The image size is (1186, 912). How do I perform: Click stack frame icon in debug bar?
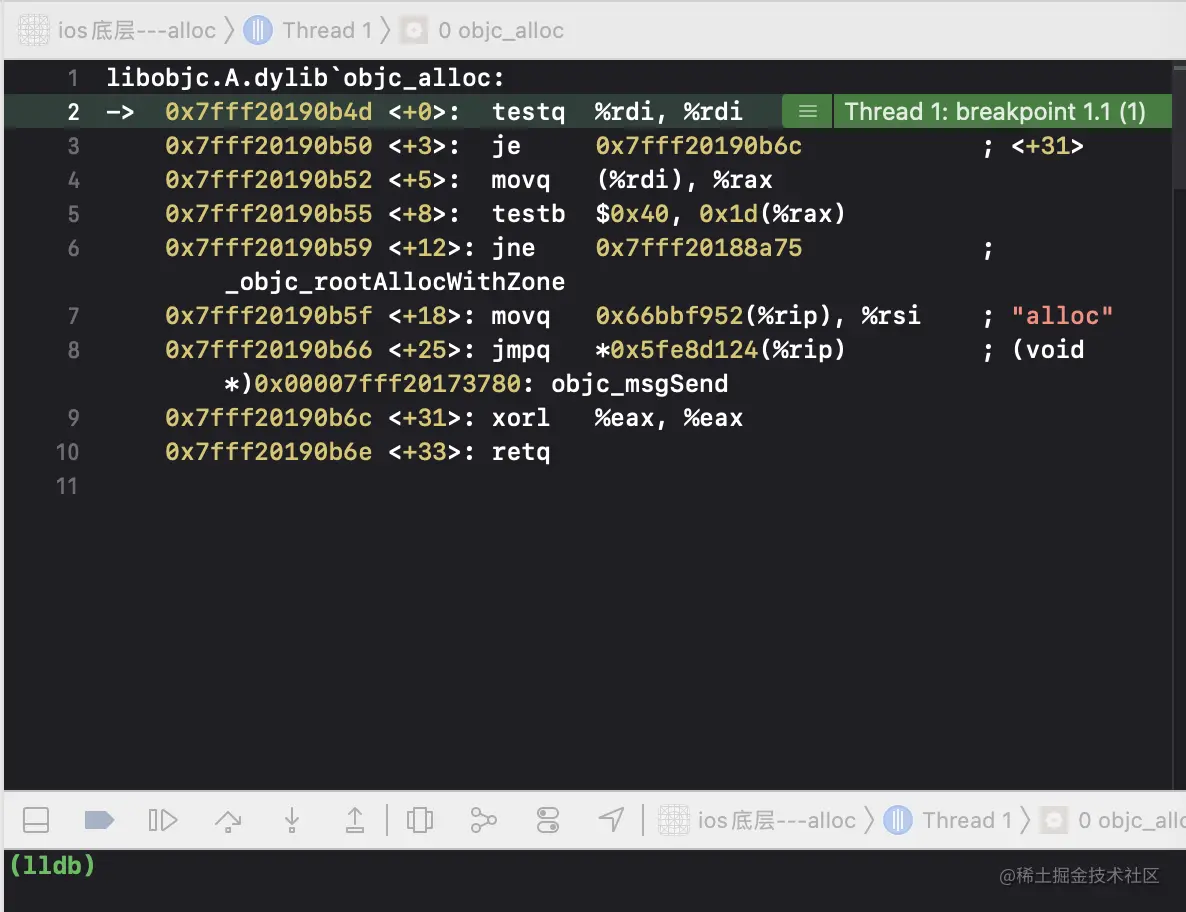pos(1054,820)
